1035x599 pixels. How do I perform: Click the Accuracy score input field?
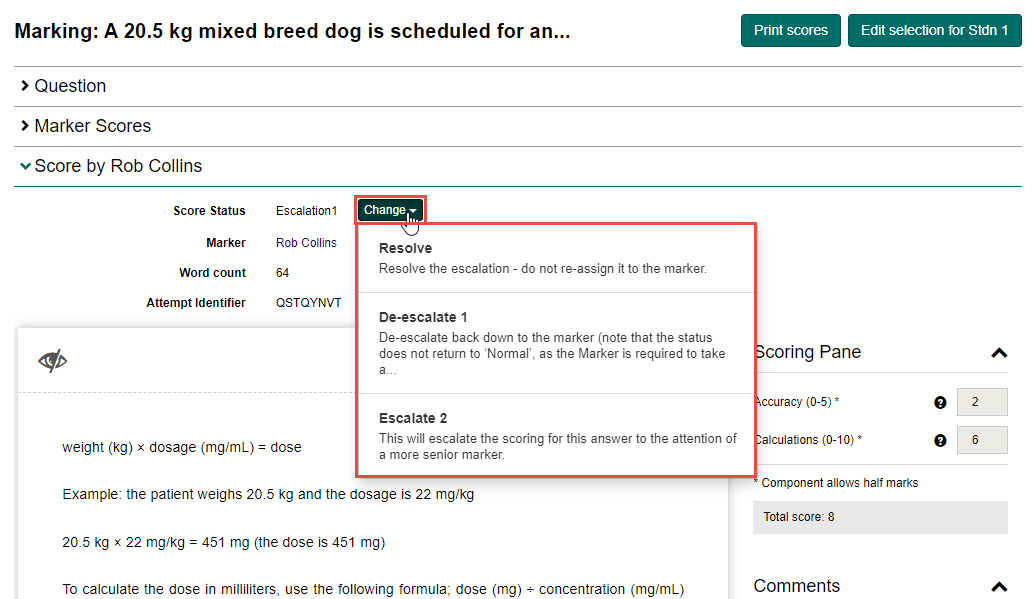pyautogui.click(x=981, y=402)
